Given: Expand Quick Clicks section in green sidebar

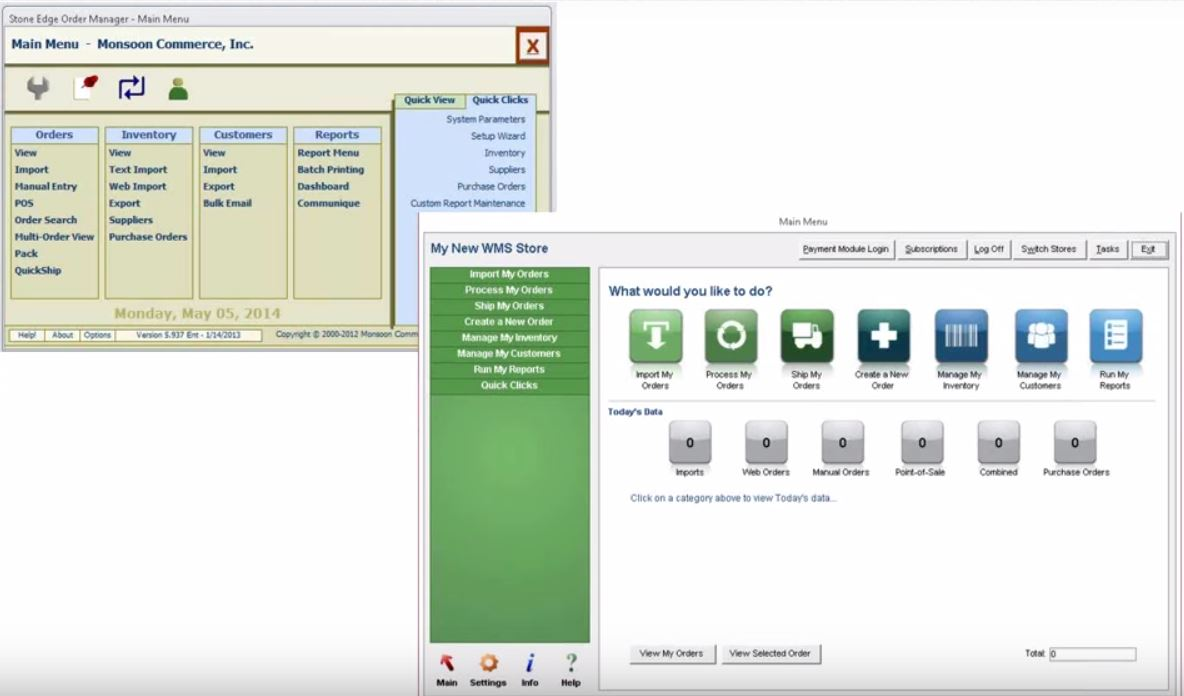Looking at the screenshot, I should coord(510,386).
